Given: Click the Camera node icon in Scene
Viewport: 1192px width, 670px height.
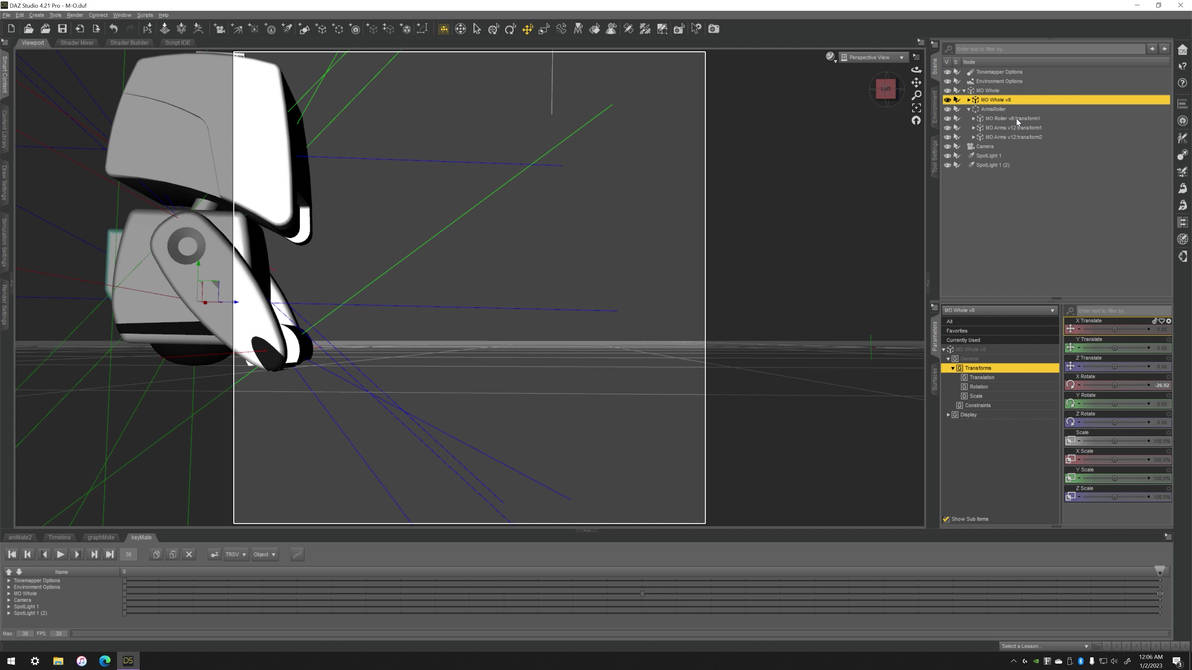Looking at the screenshot, I should point(971,146).
